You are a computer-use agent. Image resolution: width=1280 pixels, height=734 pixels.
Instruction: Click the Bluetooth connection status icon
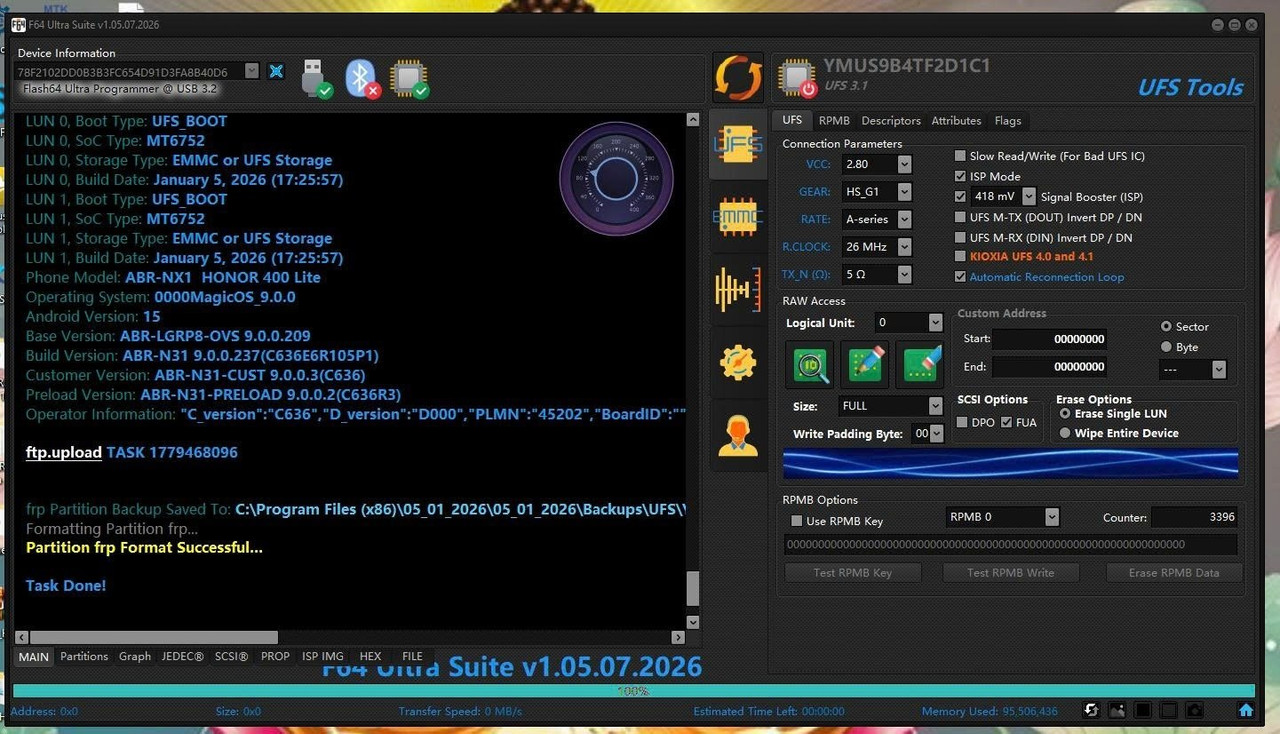click(x=362, y=78)
